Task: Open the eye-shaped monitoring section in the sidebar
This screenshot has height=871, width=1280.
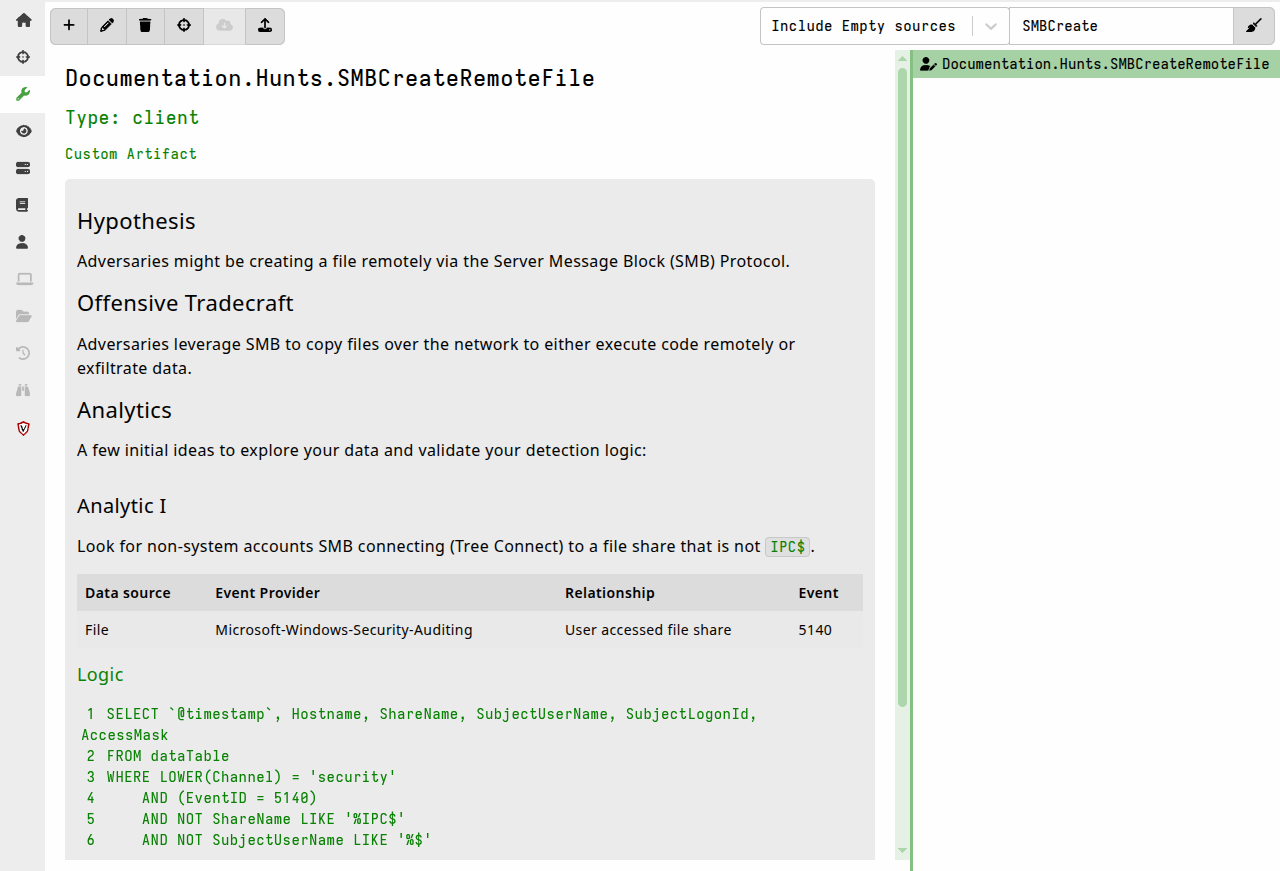Action: click(22, 131)
